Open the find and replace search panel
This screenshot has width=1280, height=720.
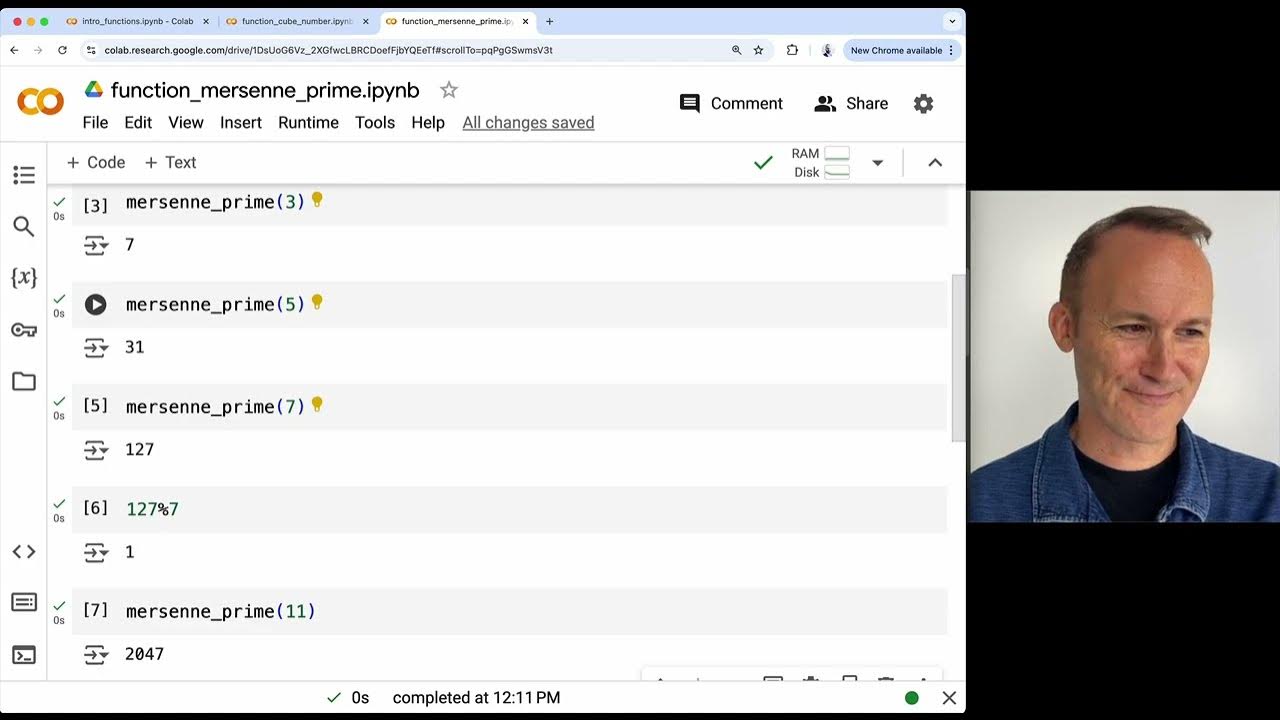(x=24, y=227)
